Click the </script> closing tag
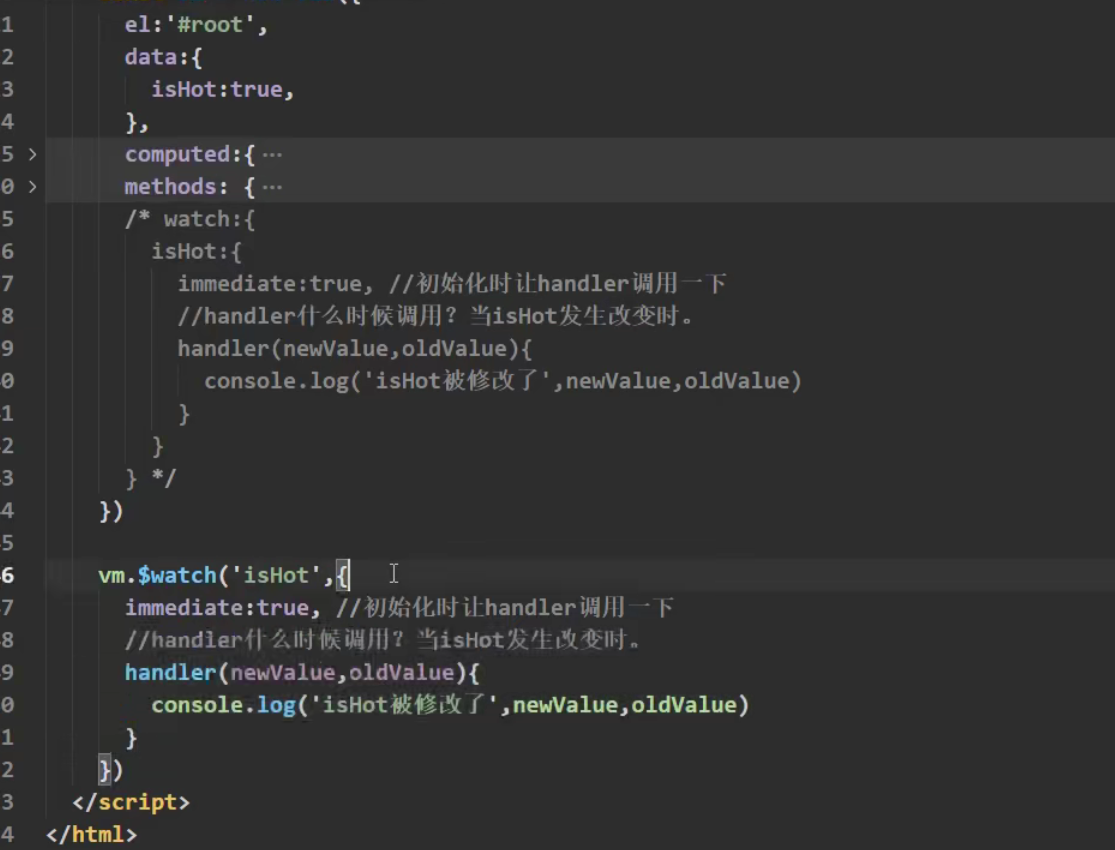 point(131,802)
